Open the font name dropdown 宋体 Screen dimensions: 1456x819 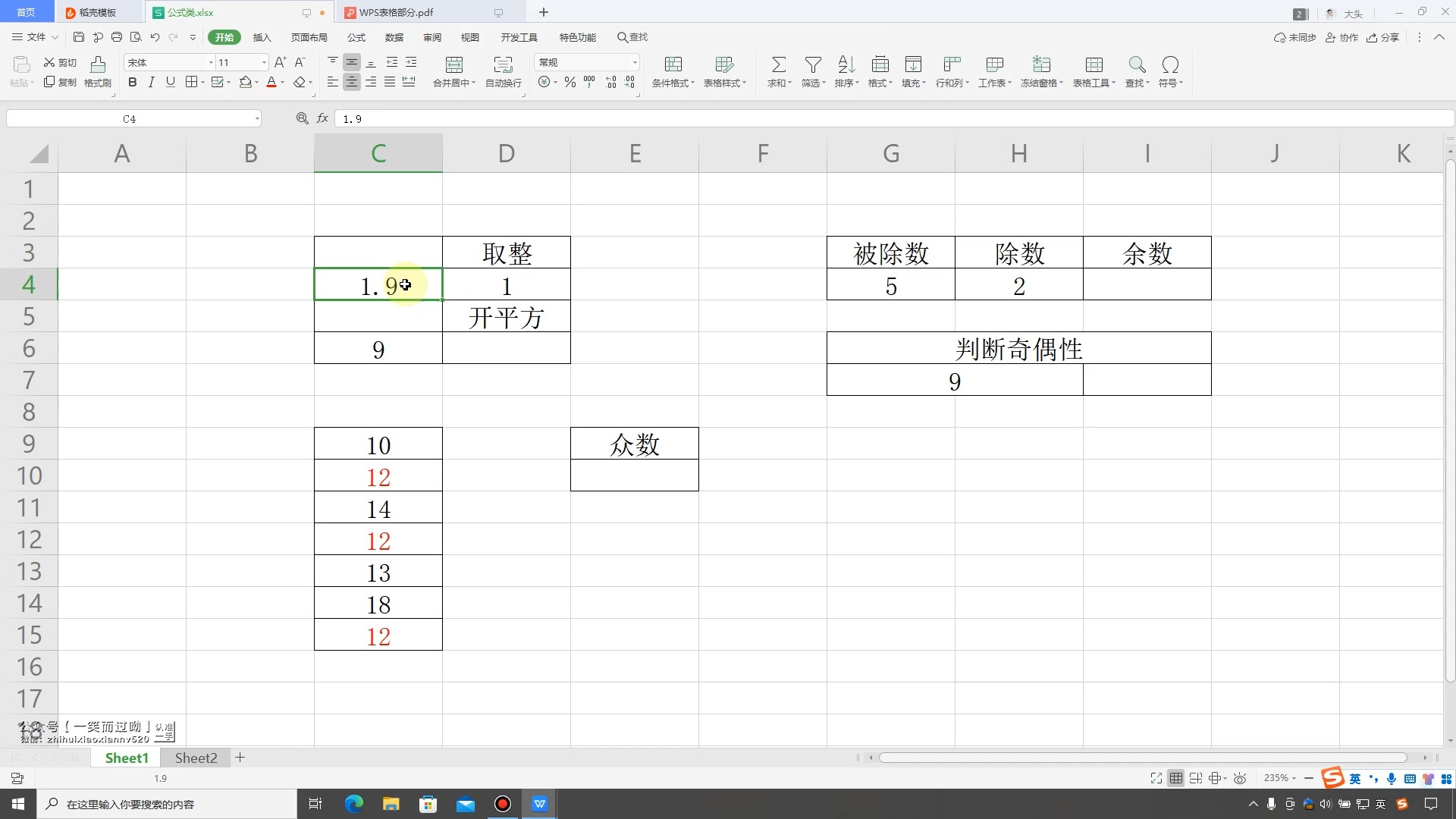pos(211,62)
